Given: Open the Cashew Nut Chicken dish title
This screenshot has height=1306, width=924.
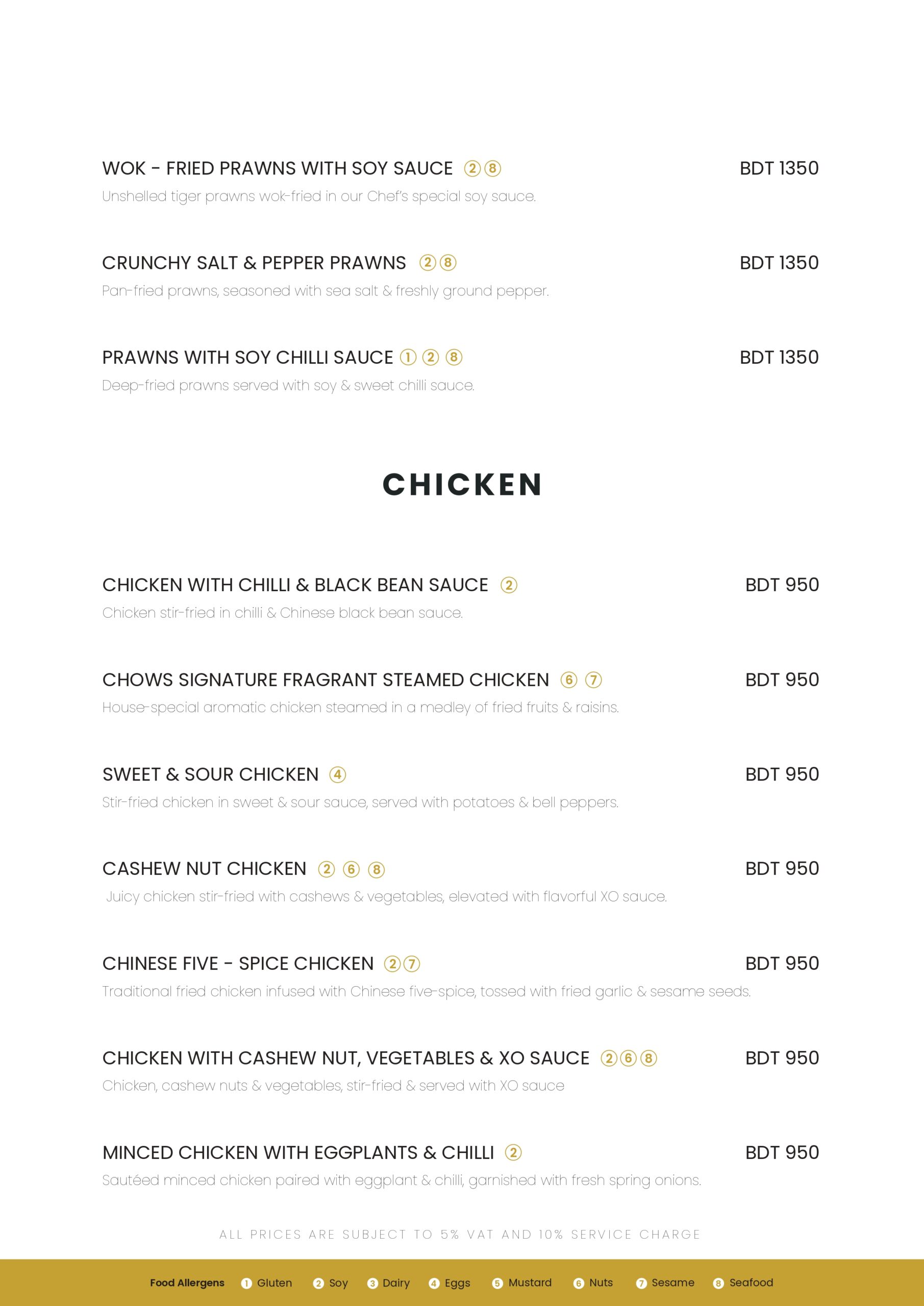Looking at the screenshot, I should pyautogui.click(x=204, y=869).
